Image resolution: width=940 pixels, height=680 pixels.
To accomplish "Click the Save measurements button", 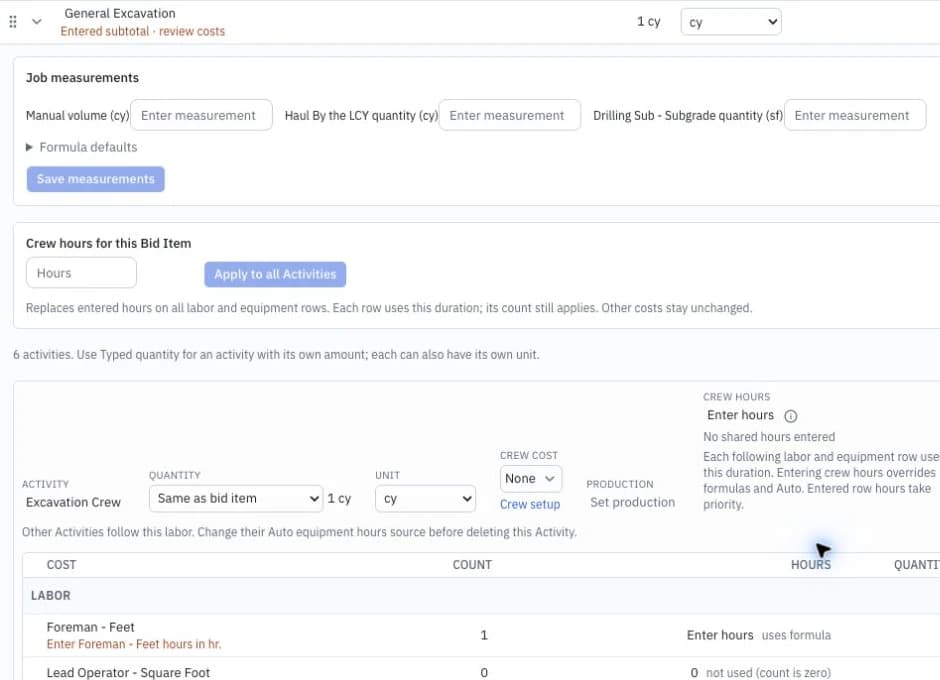I will 95,179.
